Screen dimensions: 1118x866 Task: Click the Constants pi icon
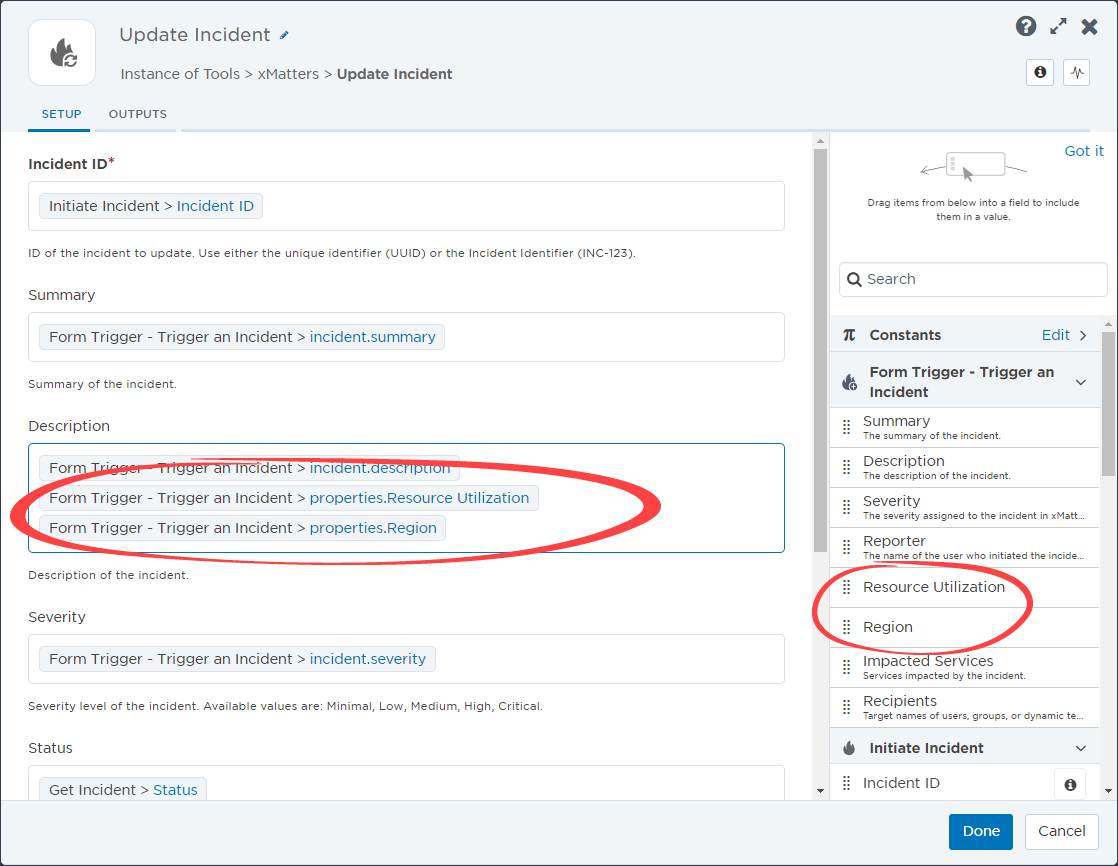848,335
